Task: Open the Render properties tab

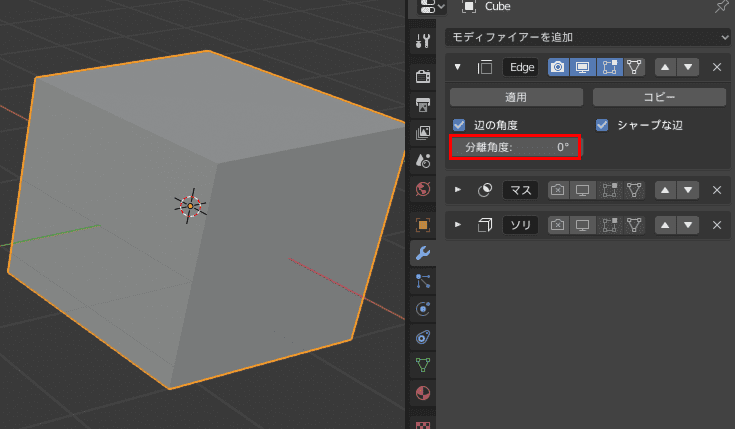Action: point(423,76)
